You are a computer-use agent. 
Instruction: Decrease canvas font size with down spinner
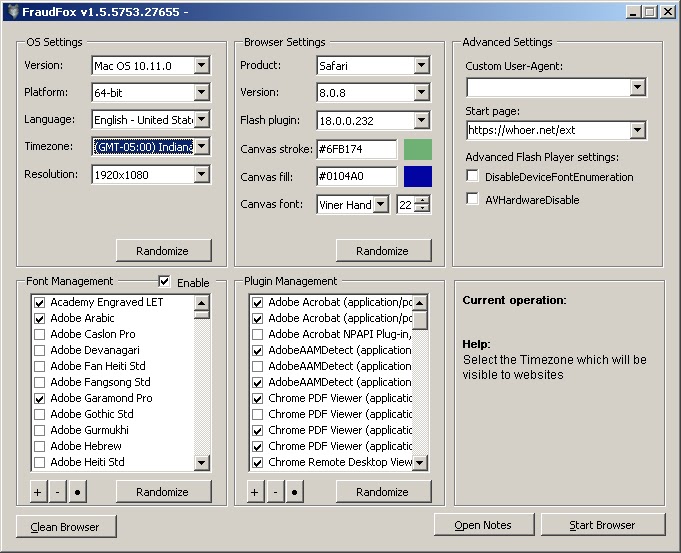click(x=422, y=208)
